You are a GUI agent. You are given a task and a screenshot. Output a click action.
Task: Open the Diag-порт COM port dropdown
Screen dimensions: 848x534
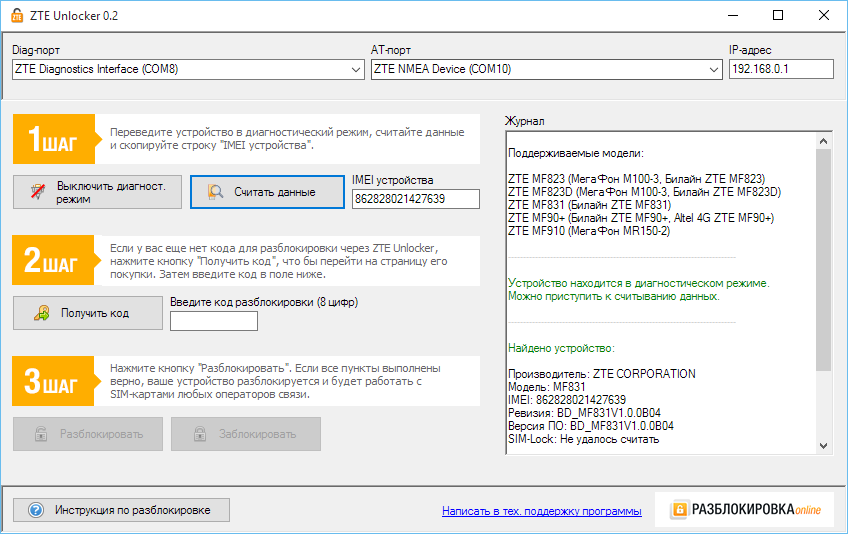tap(188, 69)
